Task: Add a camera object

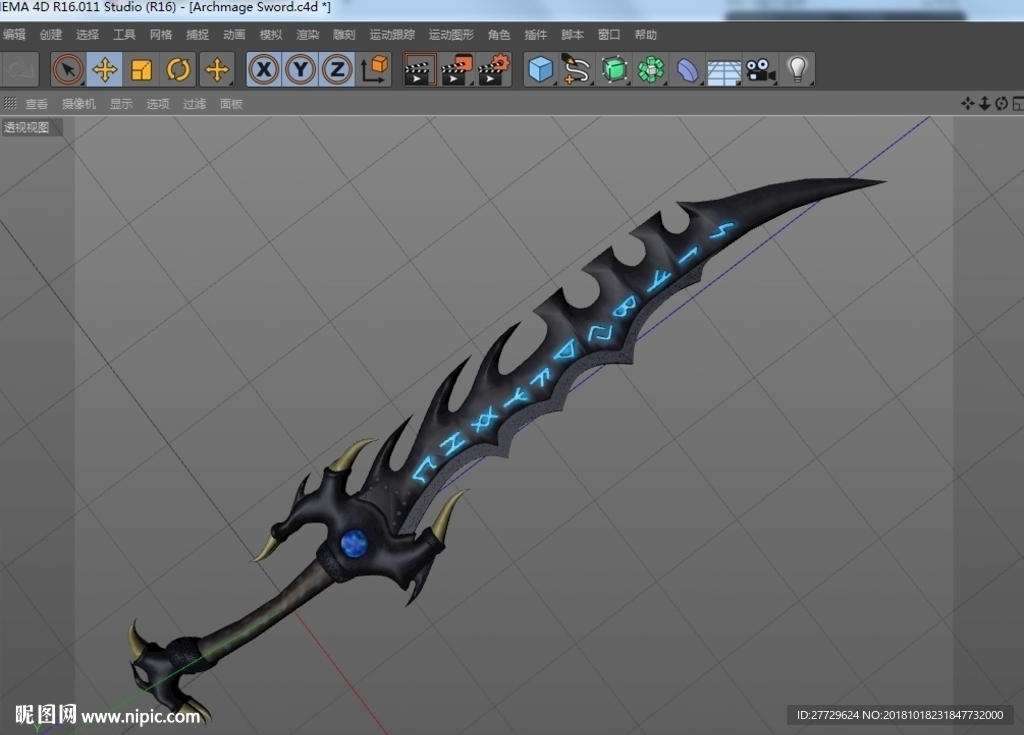Action: click(x=760, y=69)
